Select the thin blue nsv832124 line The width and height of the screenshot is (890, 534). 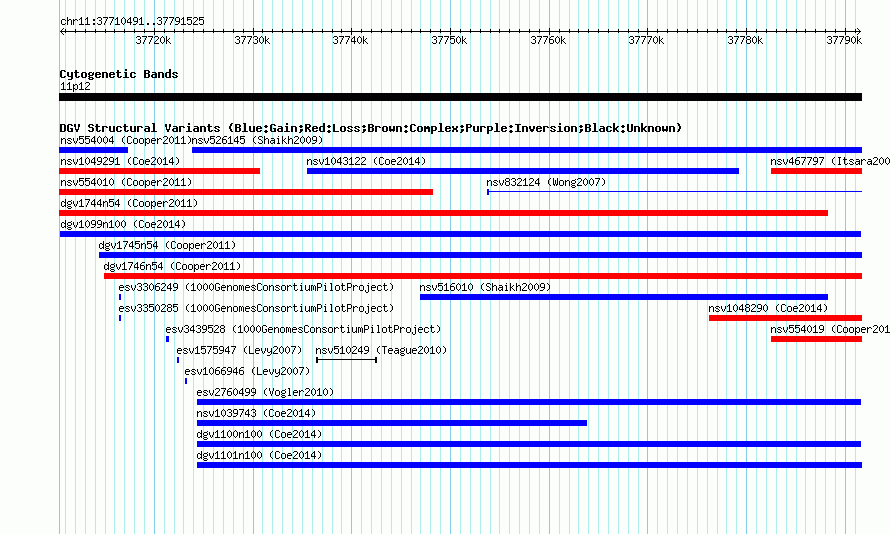click(x=674, y=192)
